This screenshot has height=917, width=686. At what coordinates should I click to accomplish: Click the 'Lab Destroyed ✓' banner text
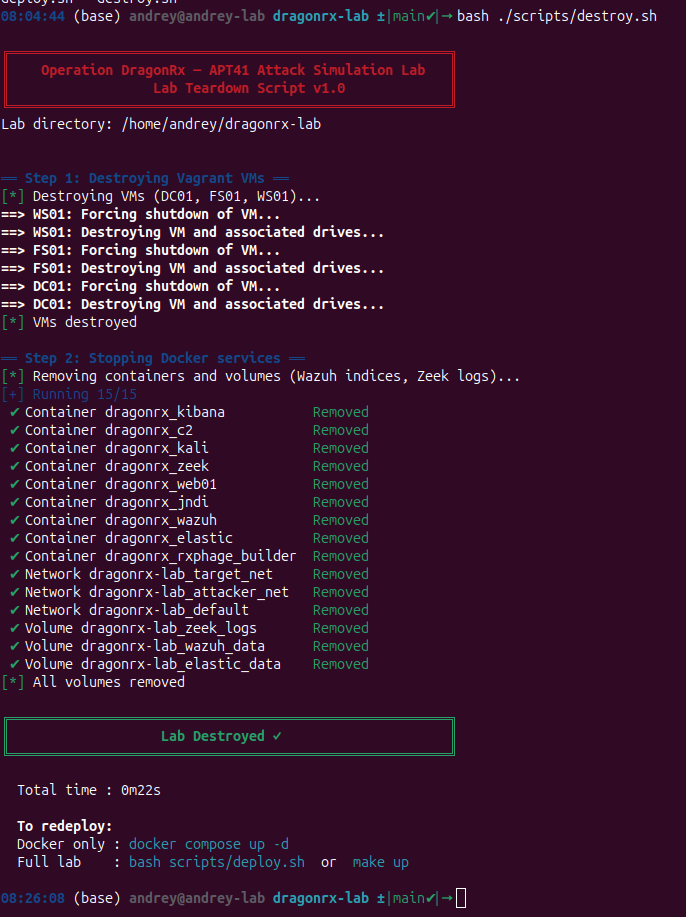coord(221,736)
